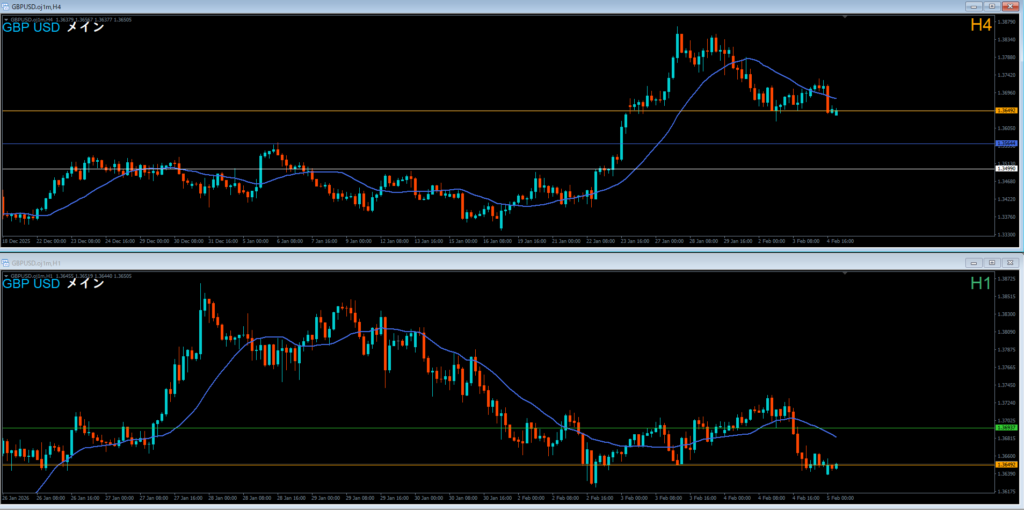The height and width of the screenshot is (510, 1024).
Task: Click the orange 1.36492 price tag on H4 chart
Action: [1006, 111]
